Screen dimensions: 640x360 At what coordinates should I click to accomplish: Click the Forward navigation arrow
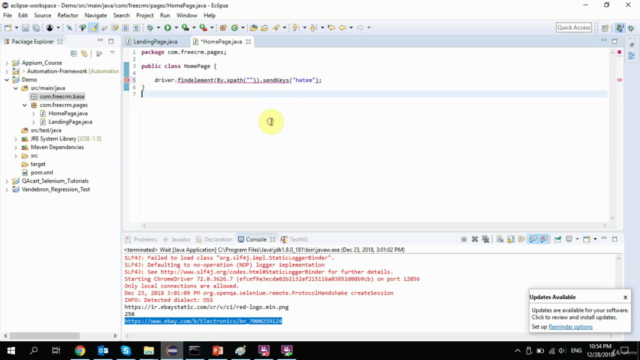click(360, 28)
